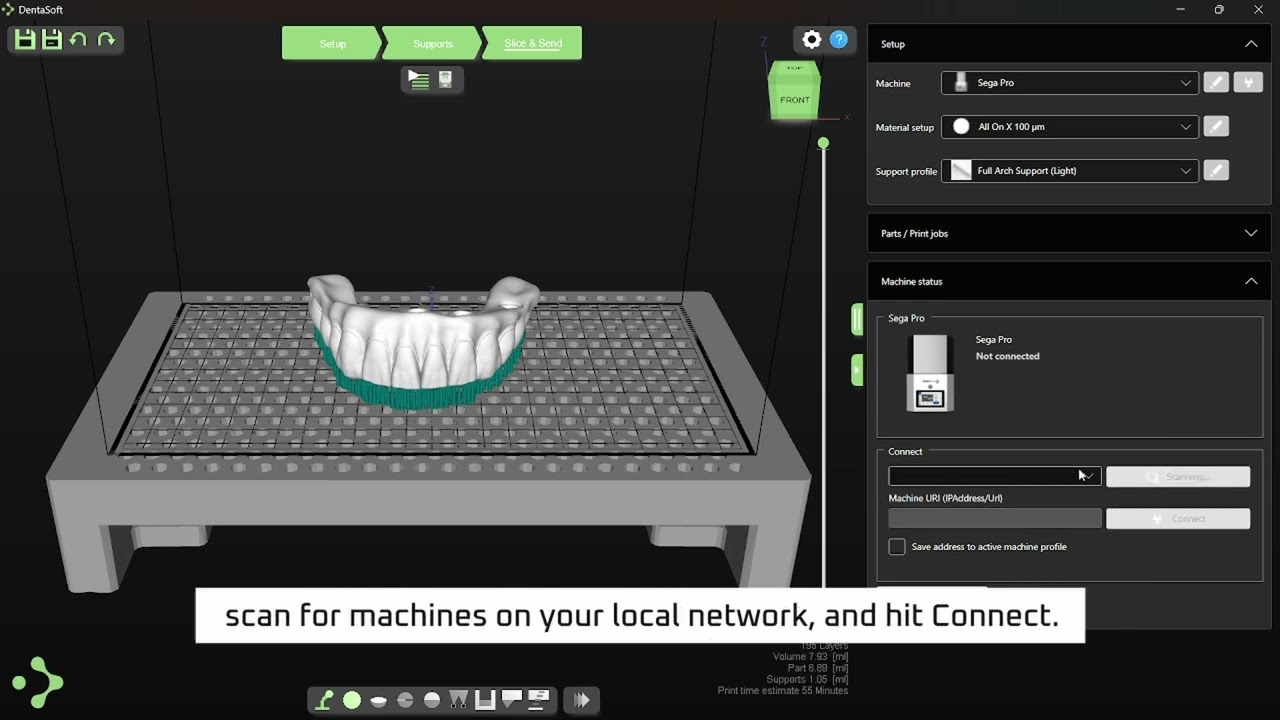The width and height of the screenshot is (1280, 720).
Task: Click the Machine URI address input field
Action: [x=995, y=518]
